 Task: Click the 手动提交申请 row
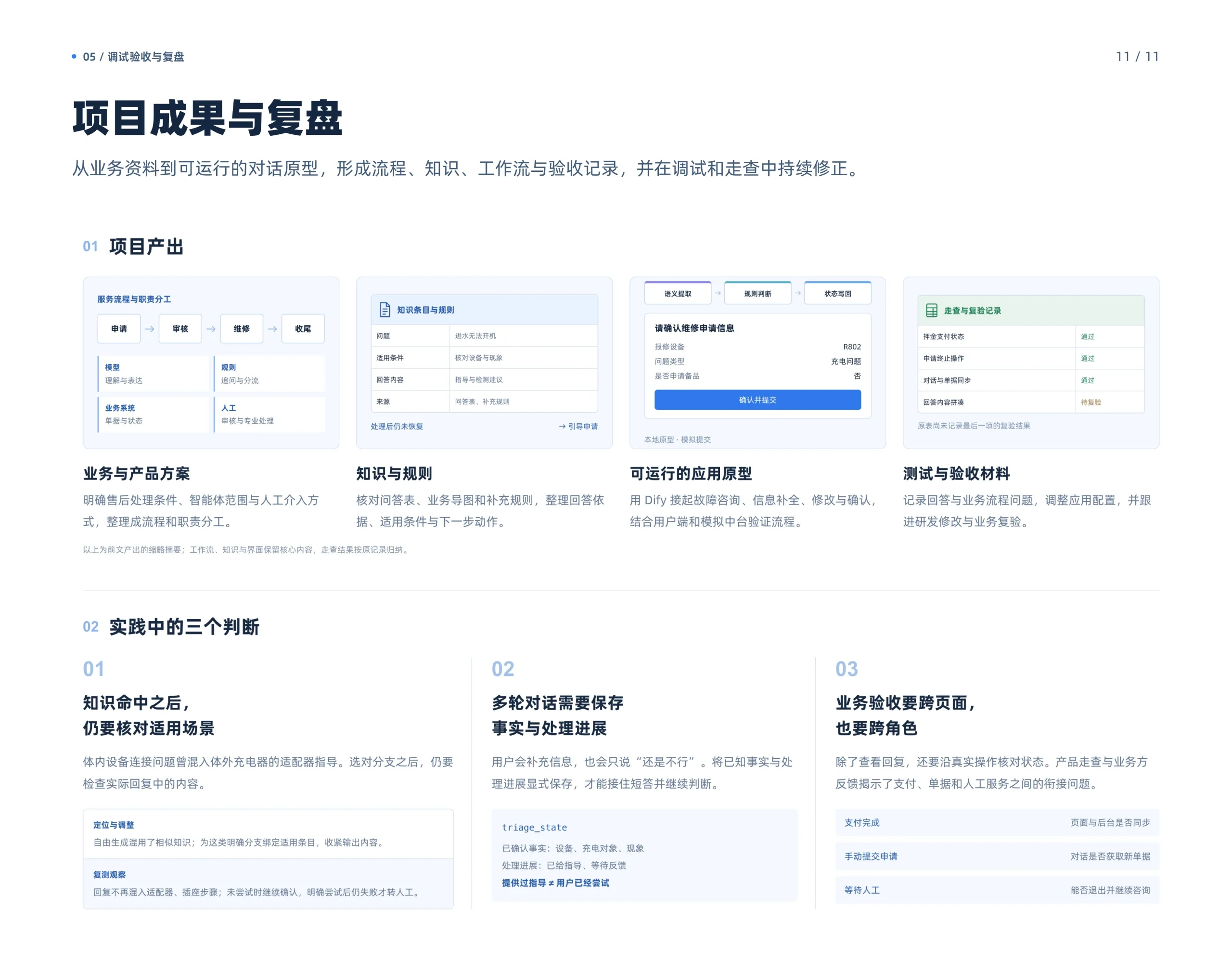997,856
